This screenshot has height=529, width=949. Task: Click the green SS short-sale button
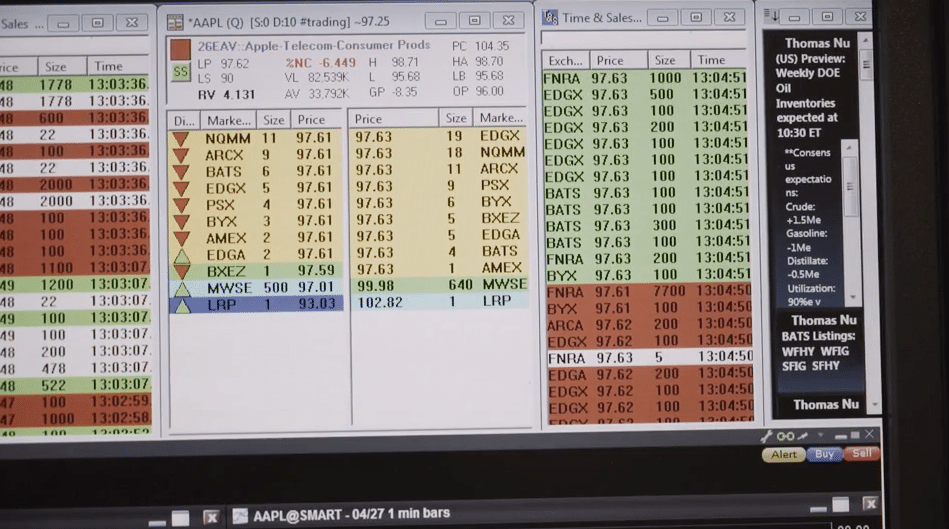[180, 72]
